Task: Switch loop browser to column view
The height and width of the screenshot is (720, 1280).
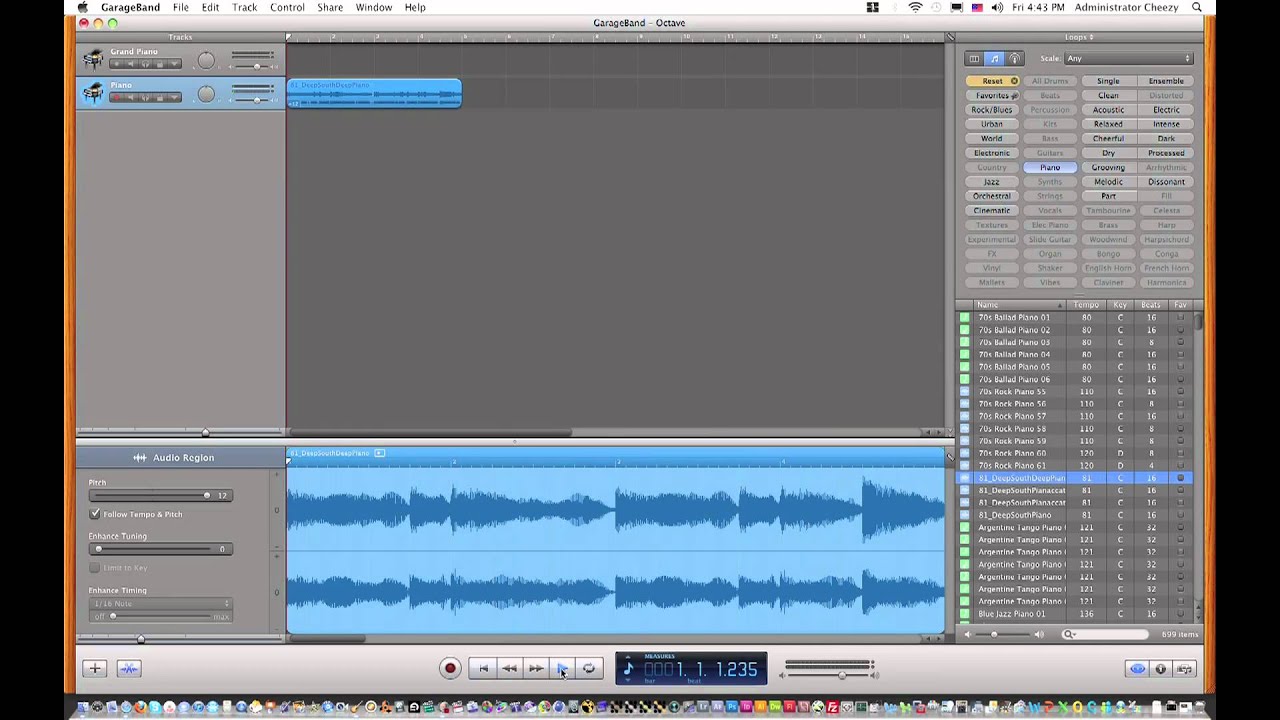Action: pos(974,59)
